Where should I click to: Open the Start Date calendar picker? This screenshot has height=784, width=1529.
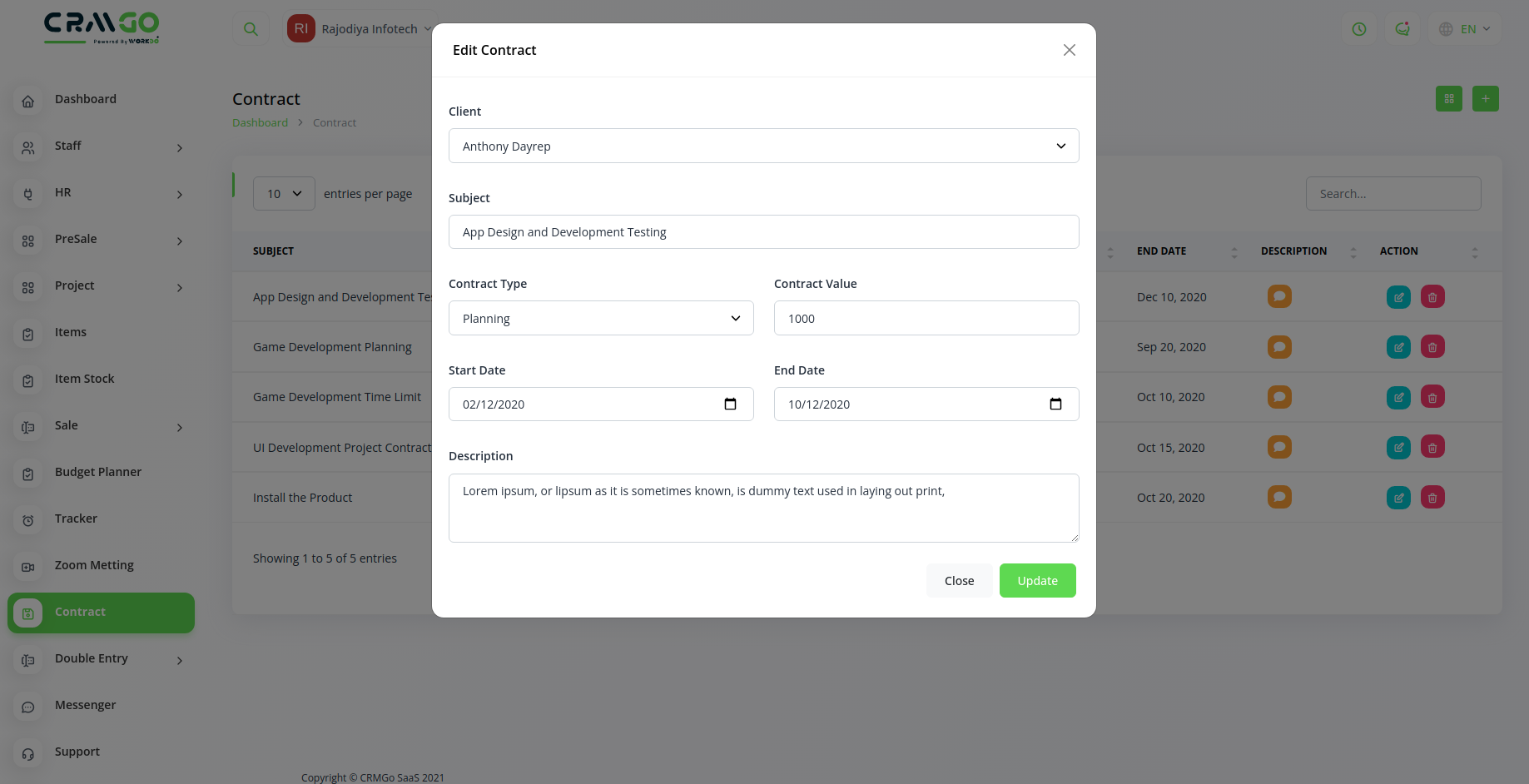[x=730, y=404]
